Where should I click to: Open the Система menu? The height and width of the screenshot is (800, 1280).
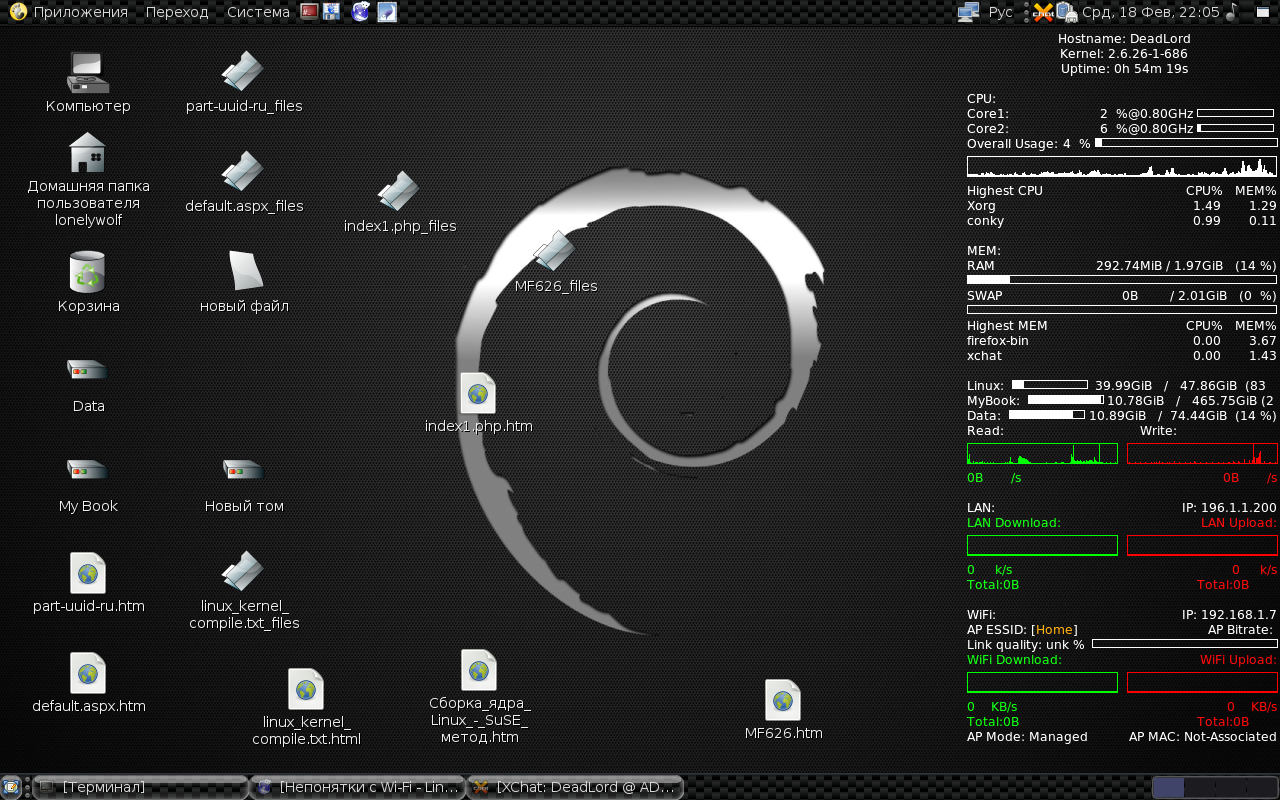(258, 12)
